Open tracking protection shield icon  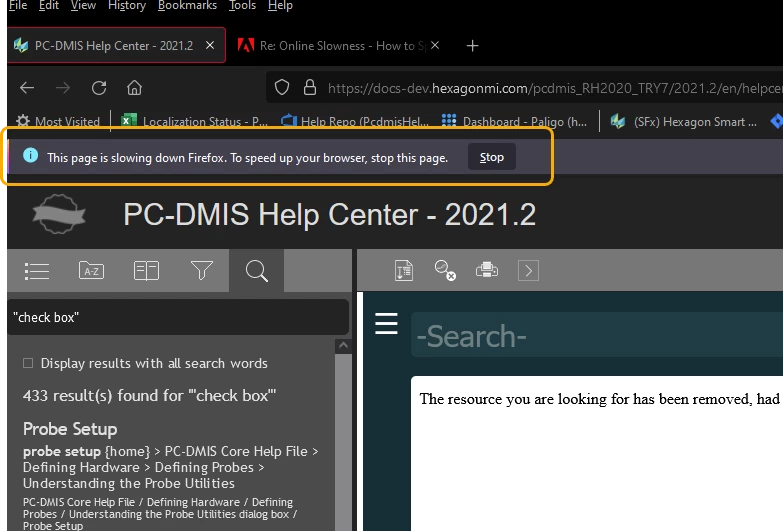click(282, 87)
